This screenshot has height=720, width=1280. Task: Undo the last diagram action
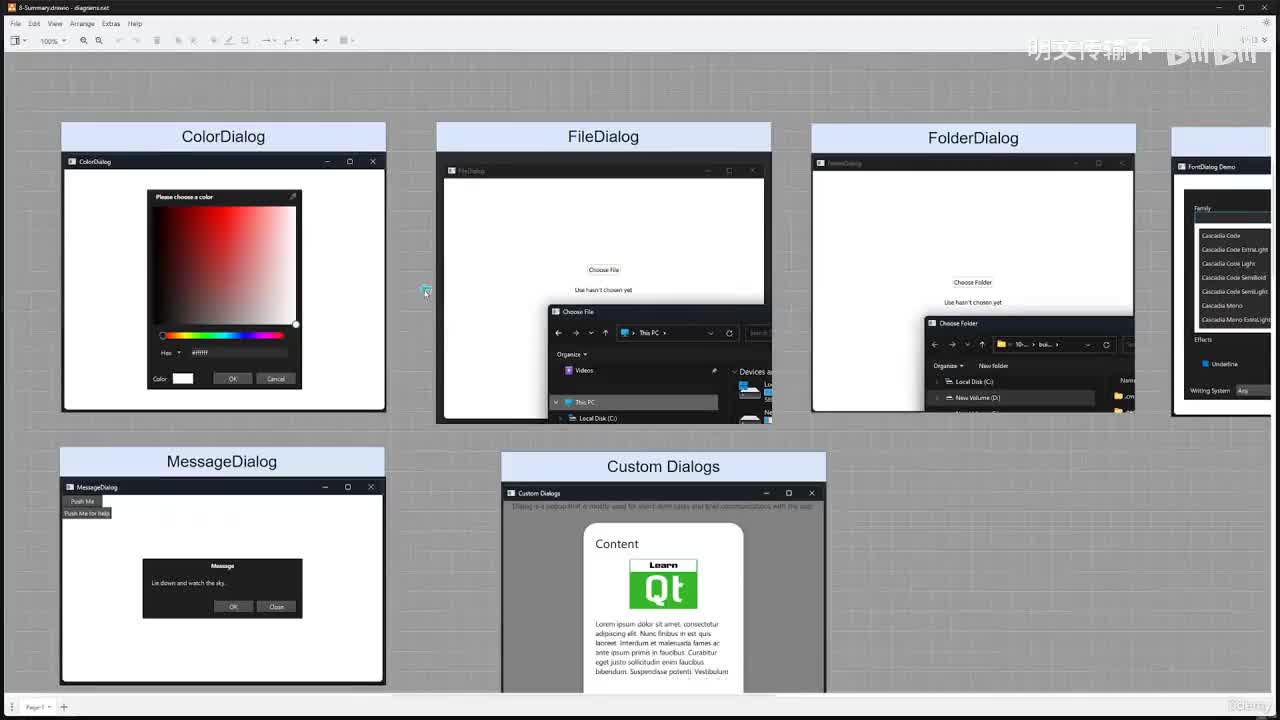click(119, 41)
